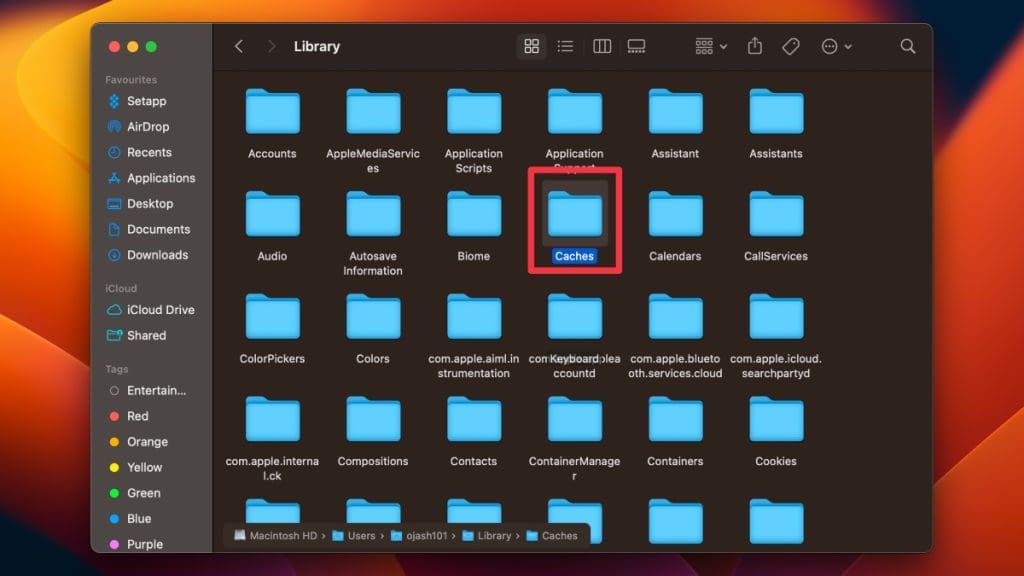Select the Contacts folder

point(473,419)
